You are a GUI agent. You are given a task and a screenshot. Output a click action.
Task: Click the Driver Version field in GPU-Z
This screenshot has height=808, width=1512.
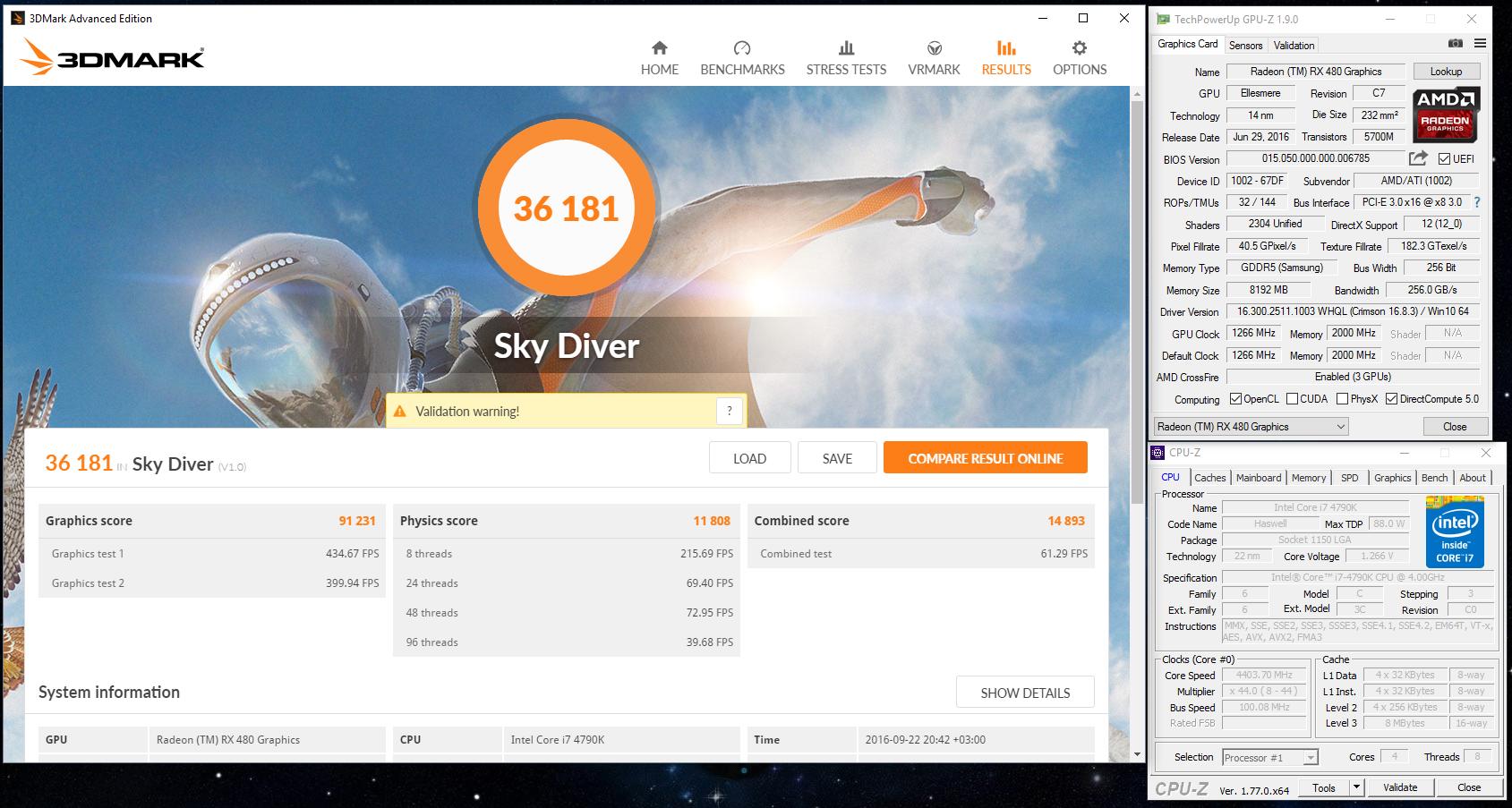pyautogui.click(x=1353, y=311)
